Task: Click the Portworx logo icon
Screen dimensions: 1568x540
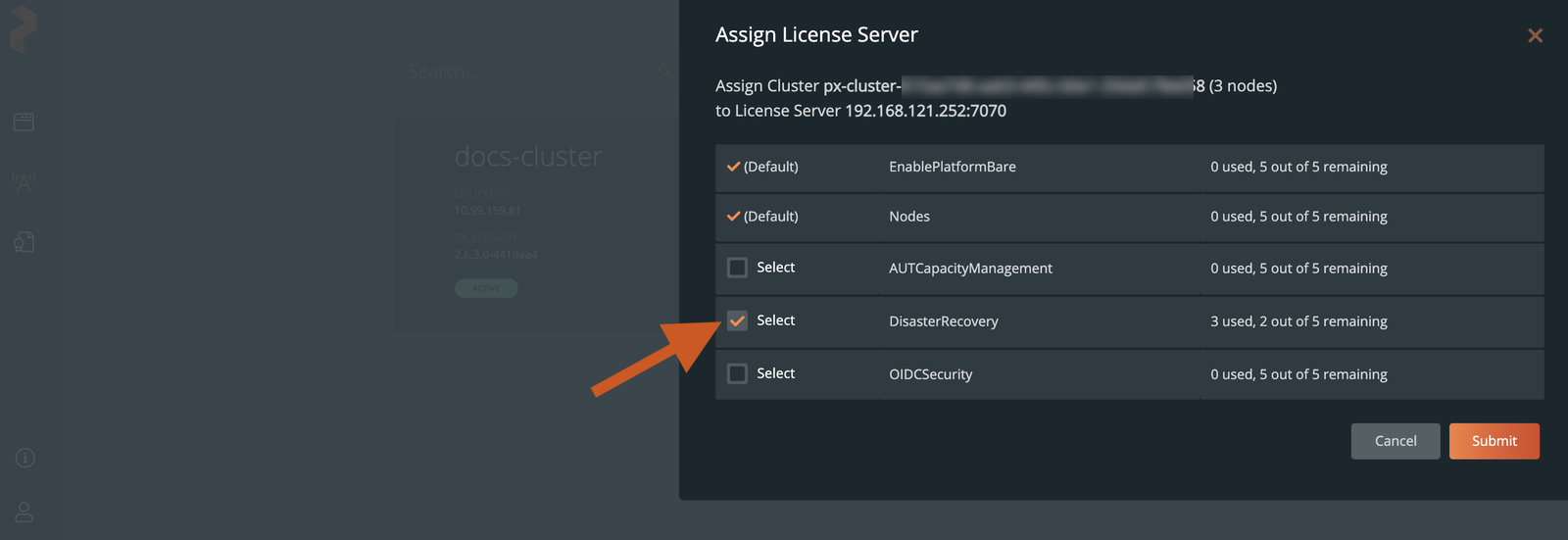Action: pos(24,29)
